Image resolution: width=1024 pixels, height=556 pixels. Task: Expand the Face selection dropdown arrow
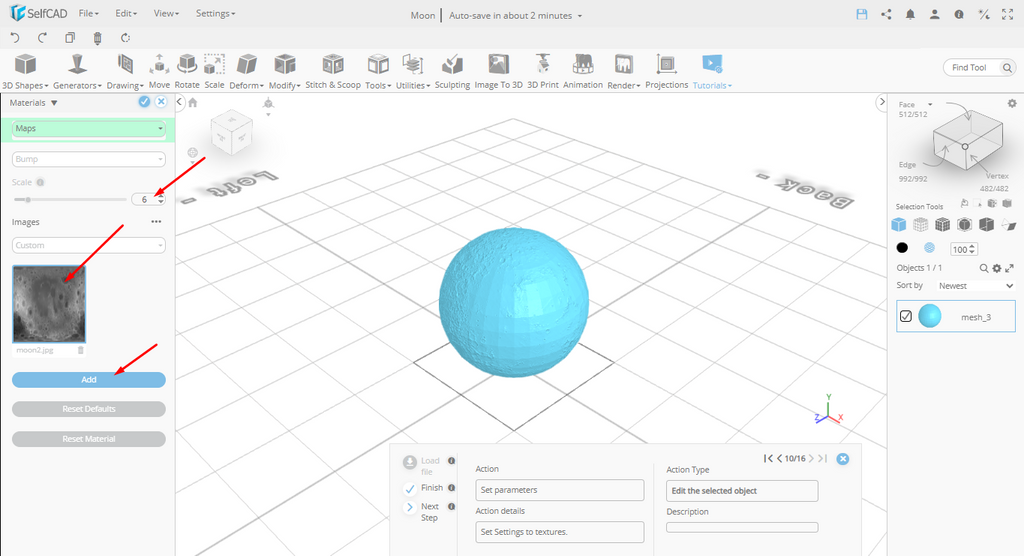930,105
